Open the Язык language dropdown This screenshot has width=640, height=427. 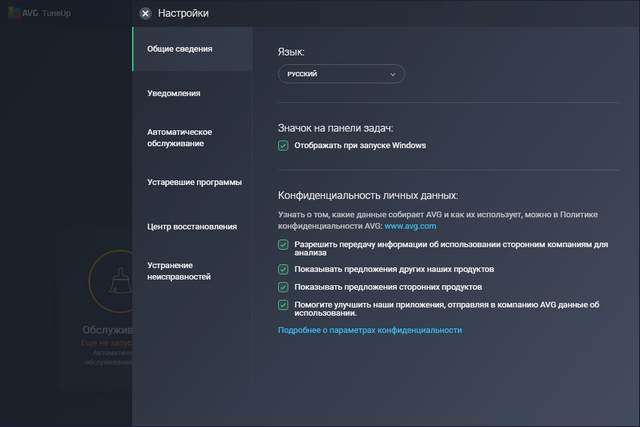(340, 74)
